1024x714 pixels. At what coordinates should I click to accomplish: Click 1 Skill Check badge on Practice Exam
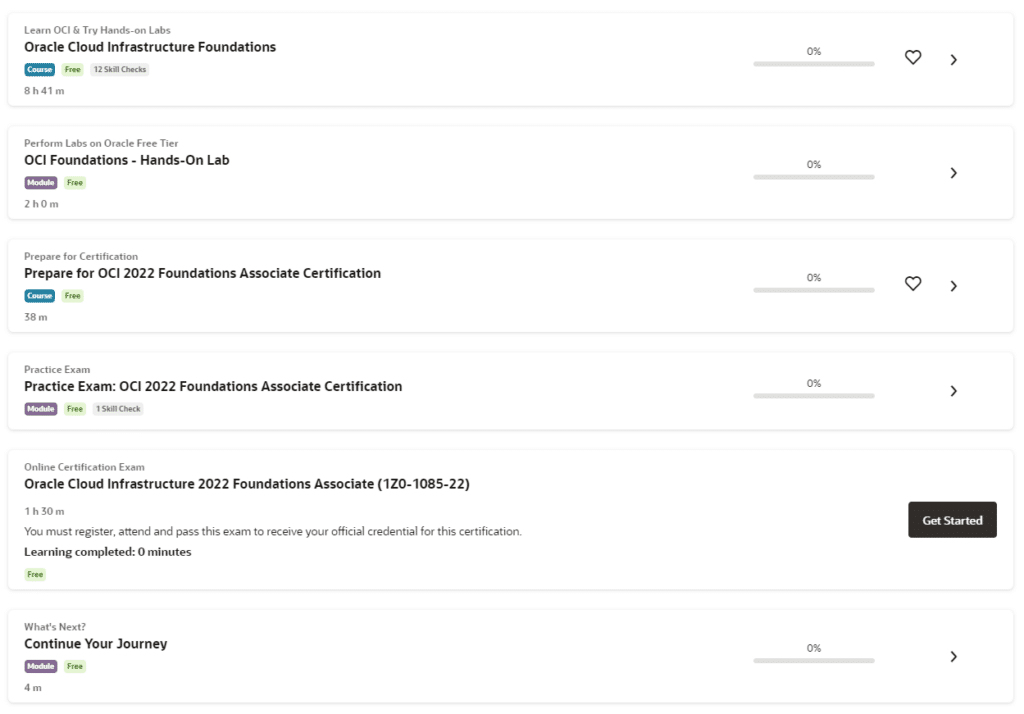coord(118,409)
